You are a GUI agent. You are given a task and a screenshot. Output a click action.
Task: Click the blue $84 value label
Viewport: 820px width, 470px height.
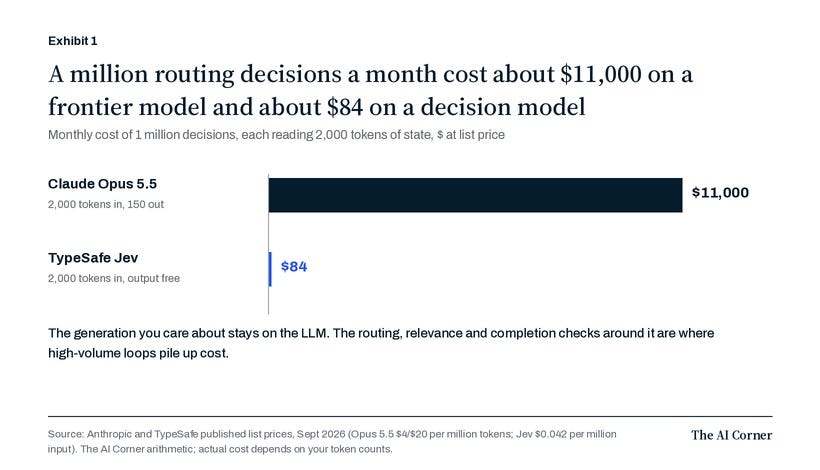tap(294, 267)
